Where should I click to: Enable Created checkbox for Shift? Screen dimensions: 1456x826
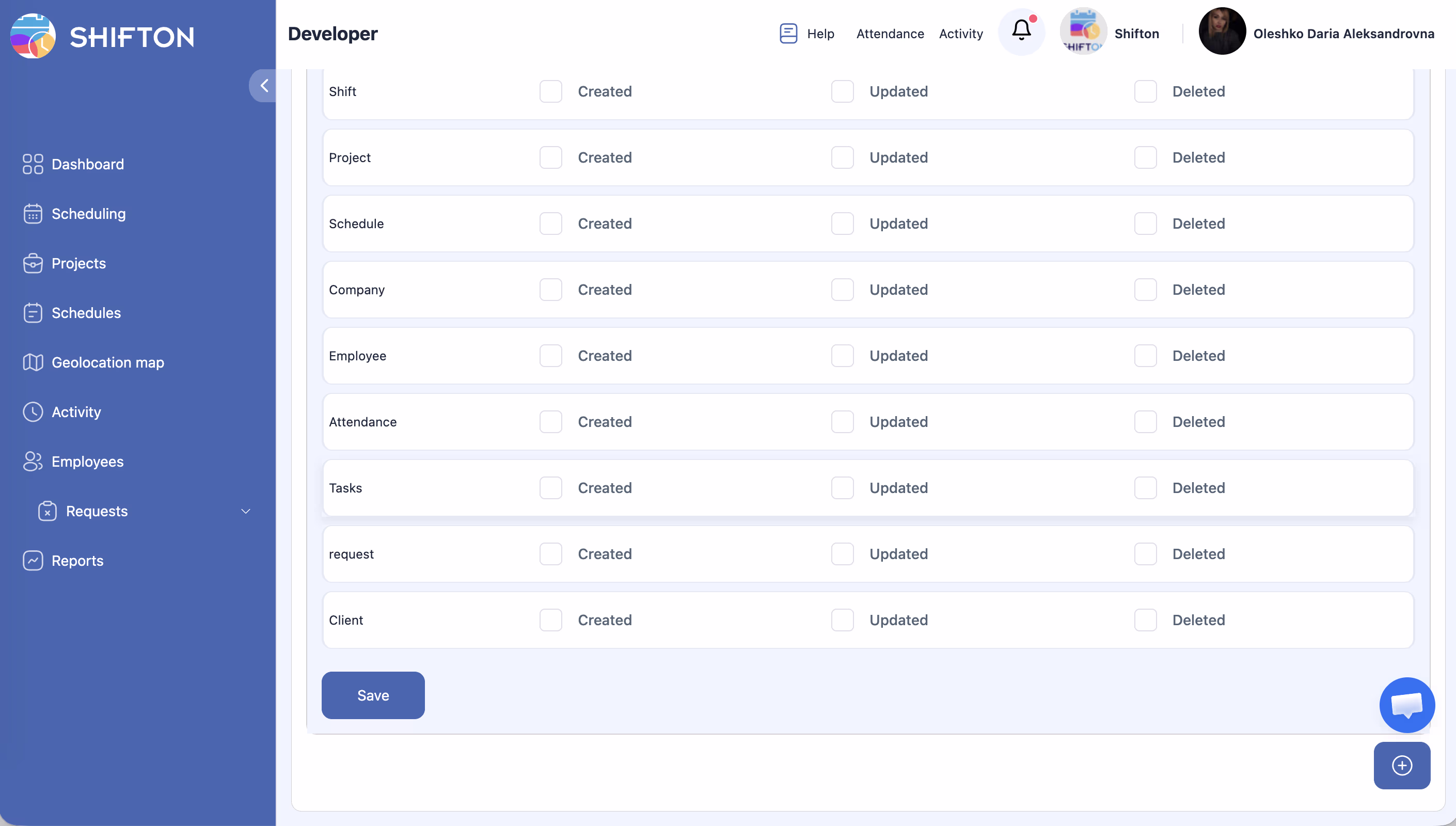550,91
